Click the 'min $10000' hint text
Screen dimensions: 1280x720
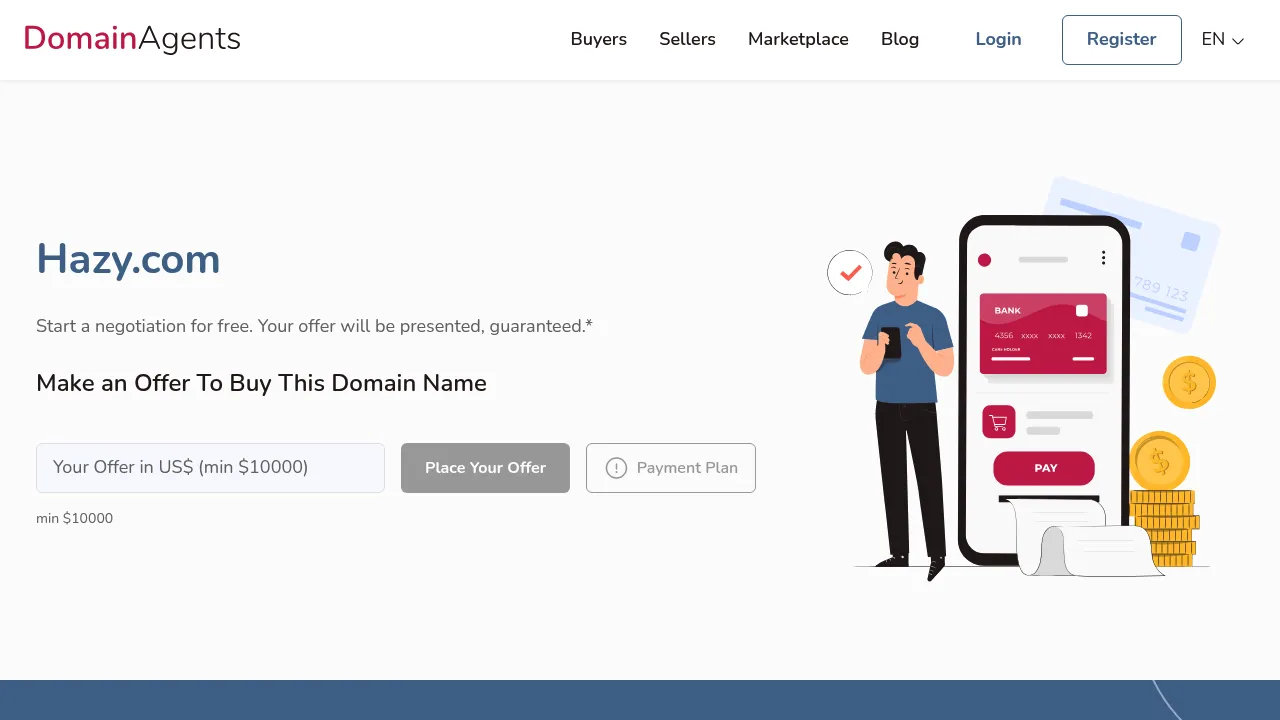coord(74,518)
